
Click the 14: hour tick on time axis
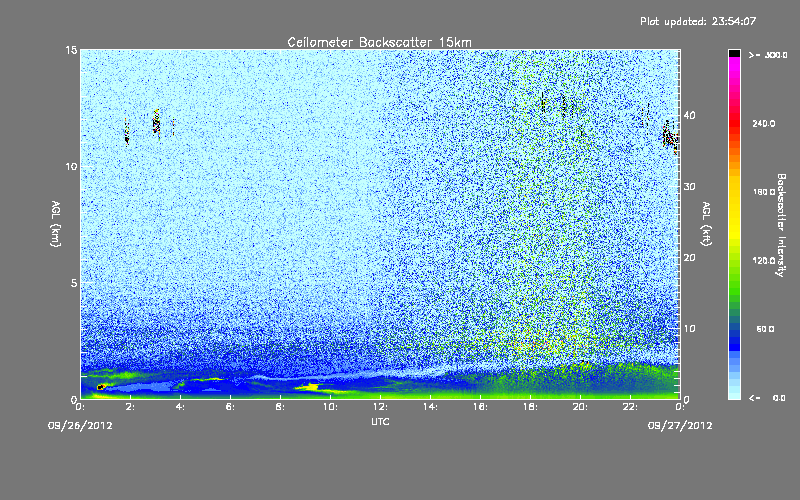click(430, 407)
